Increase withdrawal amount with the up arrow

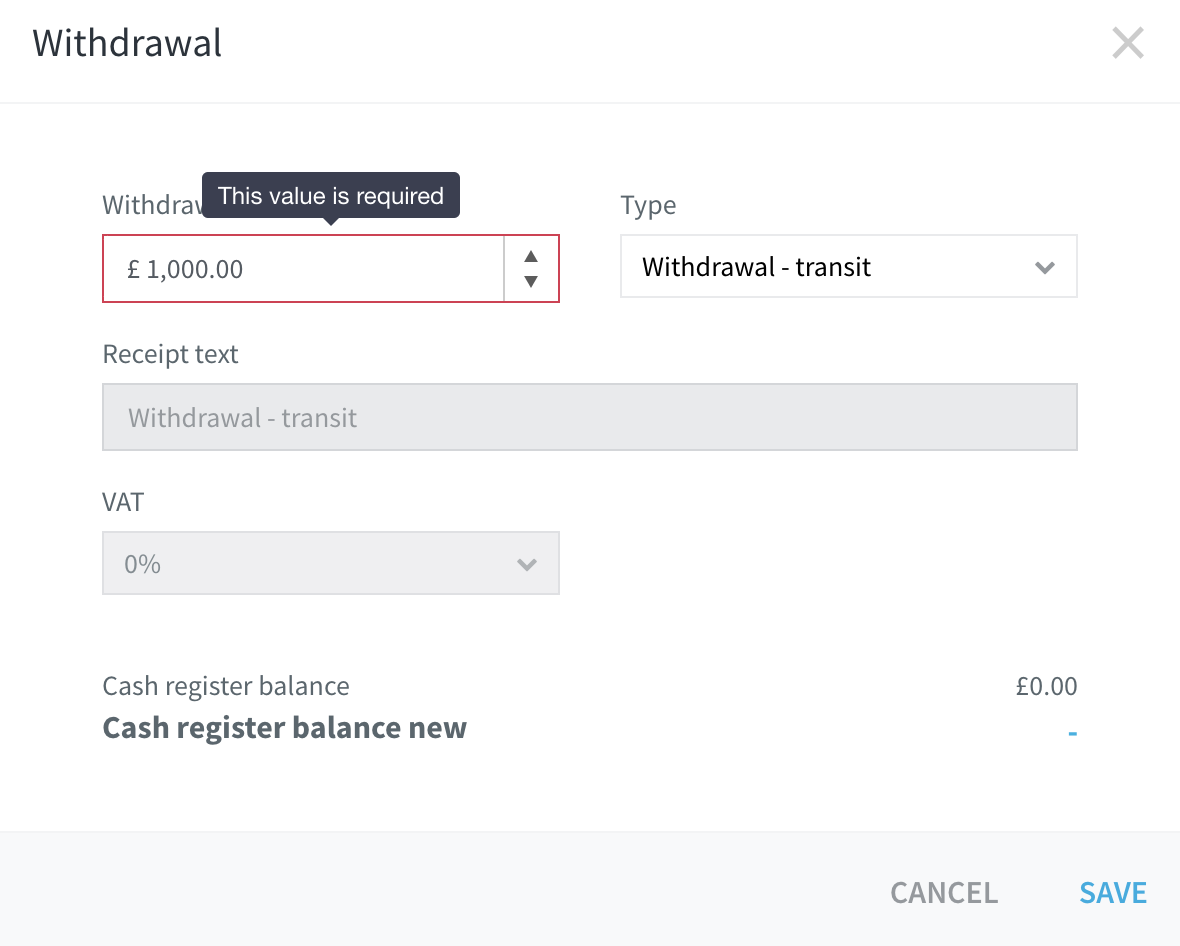click(531, 256)
